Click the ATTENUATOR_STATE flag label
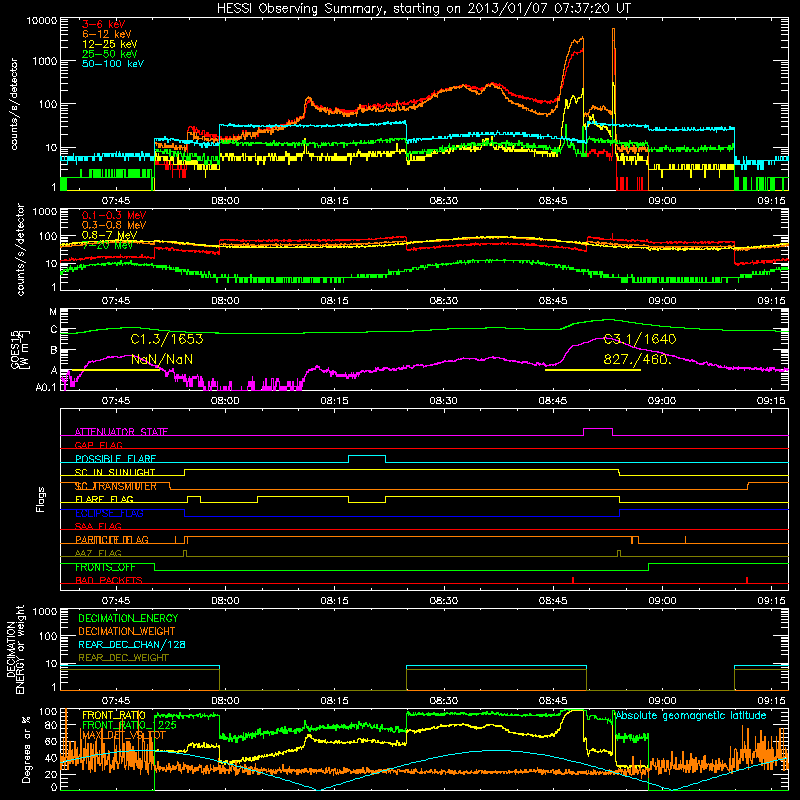800x800 pixels. 121,432
